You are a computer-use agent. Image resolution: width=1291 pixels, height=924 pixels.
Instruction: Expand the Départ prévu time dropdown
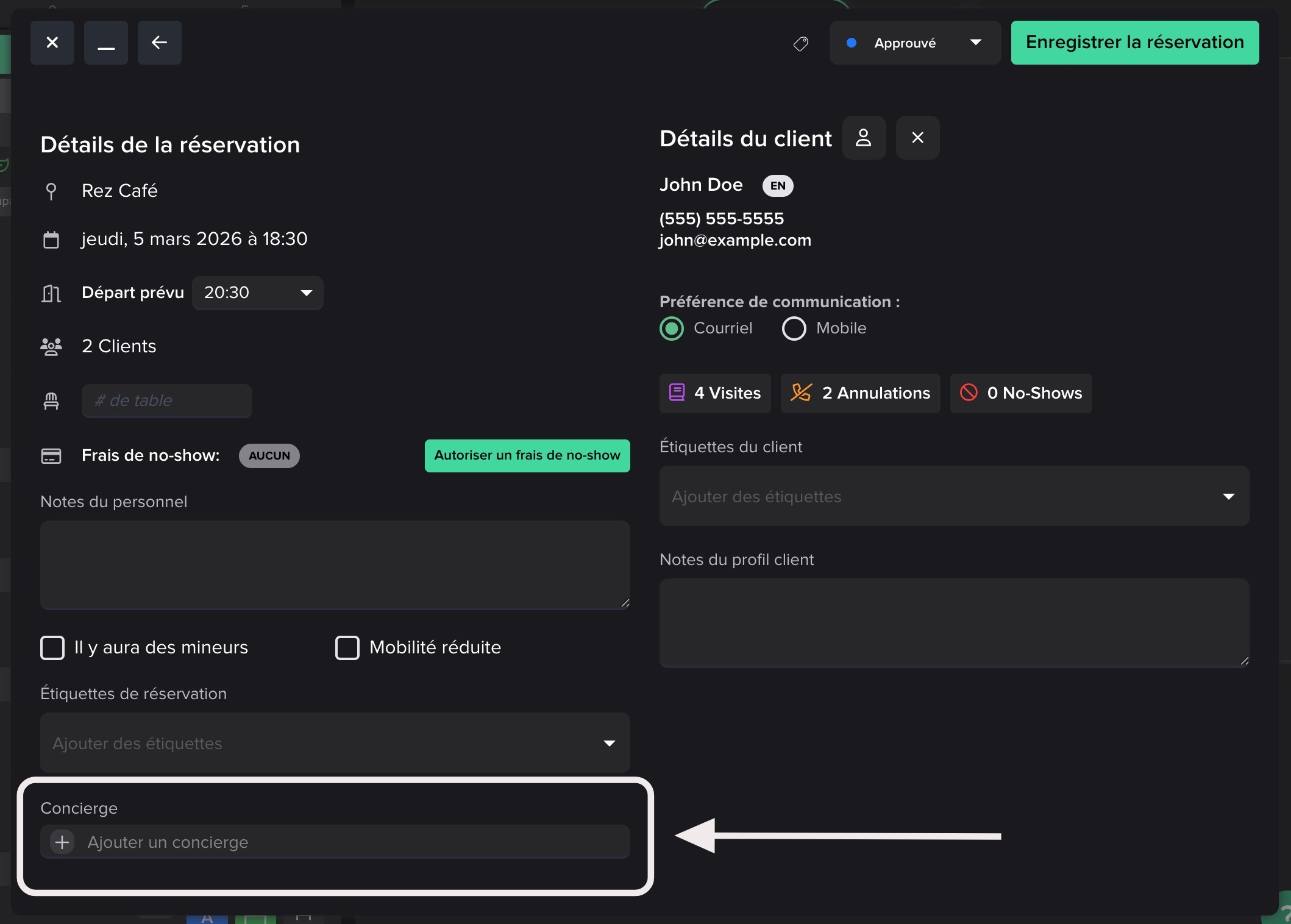[257, 293]
